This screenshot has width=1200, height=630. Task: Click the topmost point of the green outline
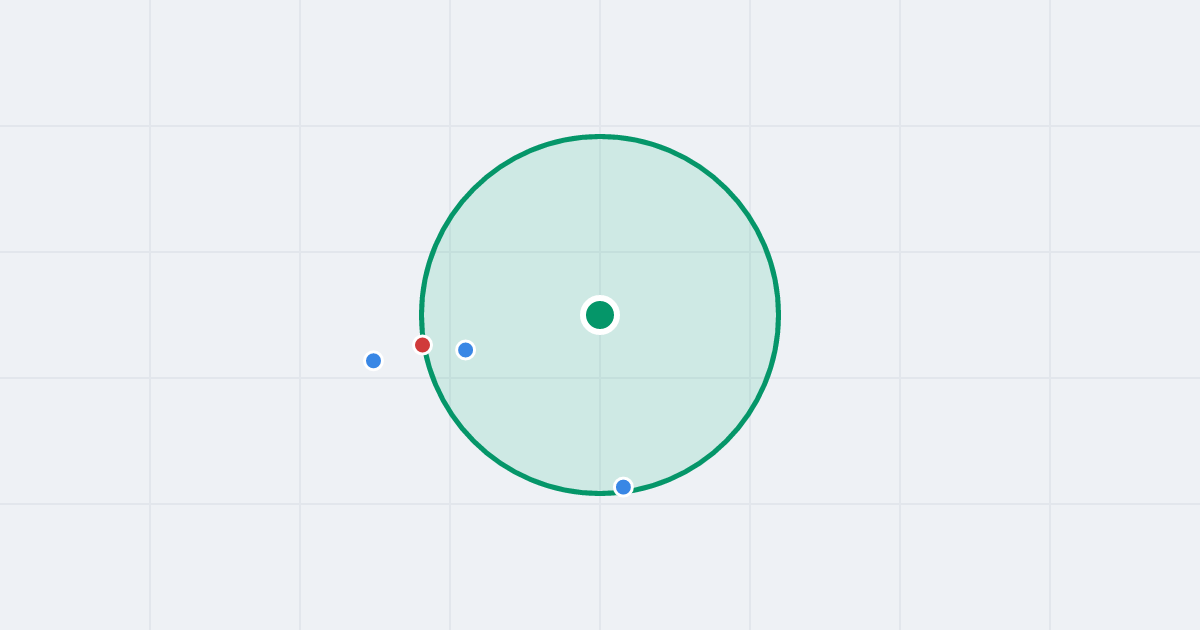[x=600, y=136]
